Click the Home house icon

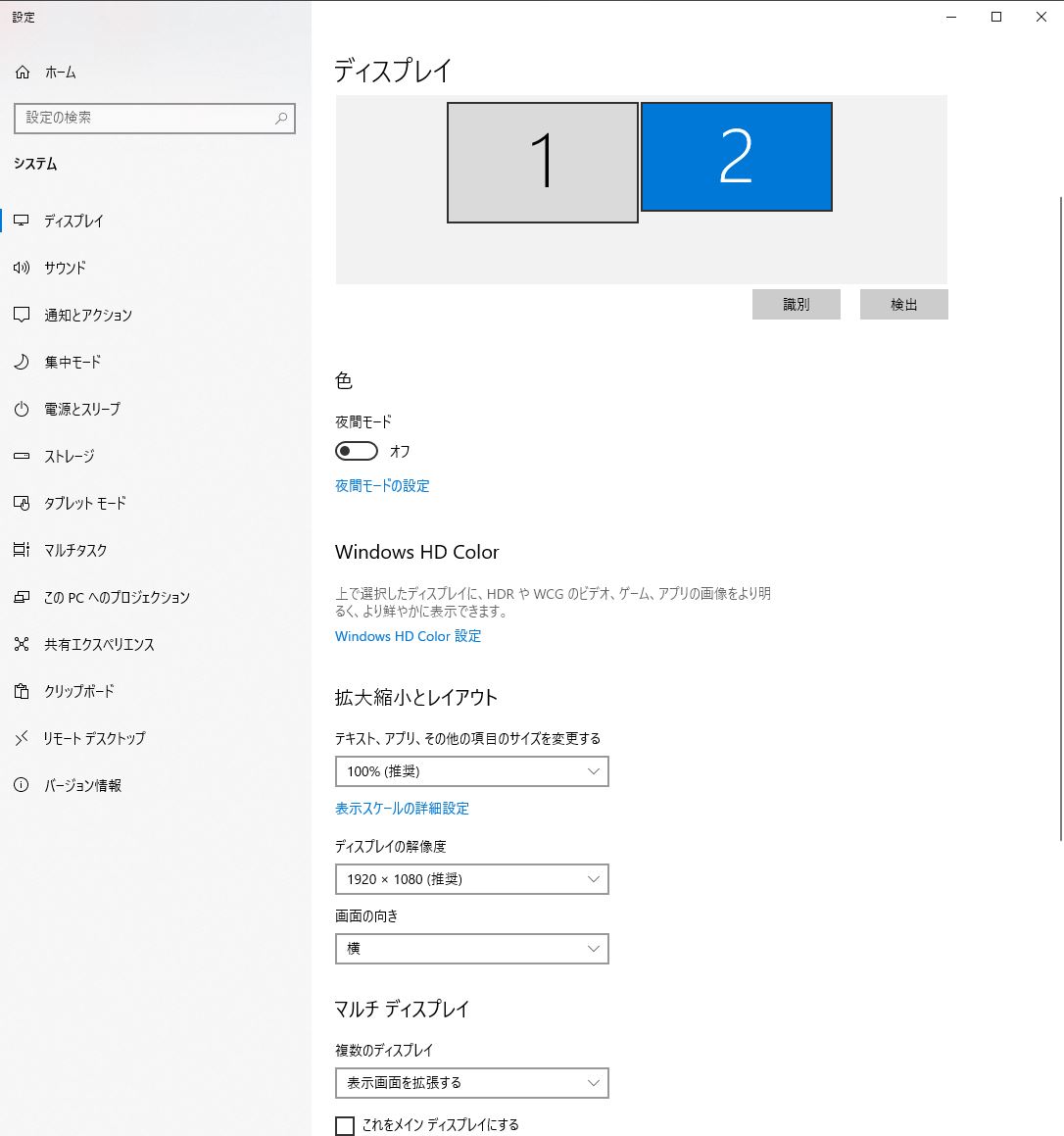point(23,72)
